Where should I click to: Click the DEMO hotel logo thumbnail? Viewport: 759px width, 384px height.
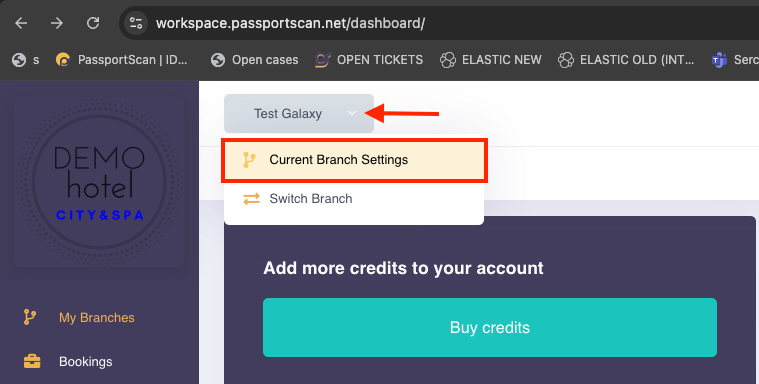click(100, 182)
